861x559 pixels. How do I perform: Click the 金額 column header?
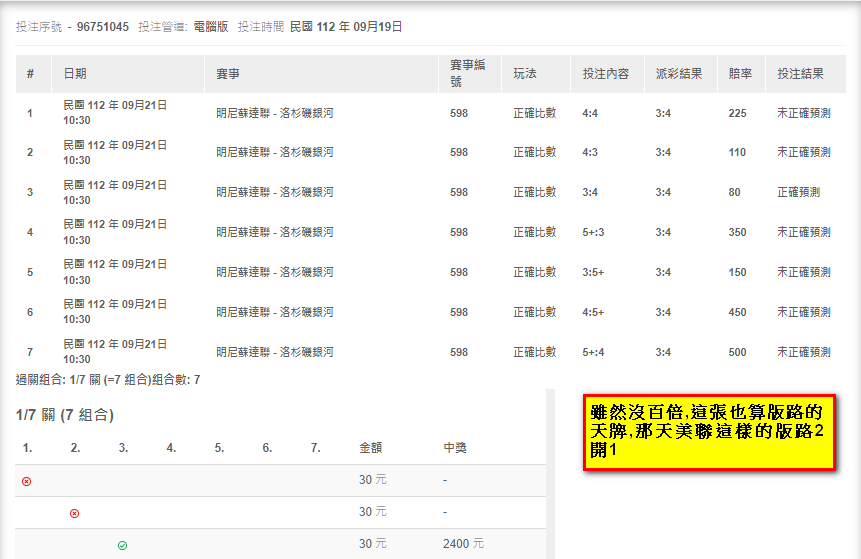point(371,448)
